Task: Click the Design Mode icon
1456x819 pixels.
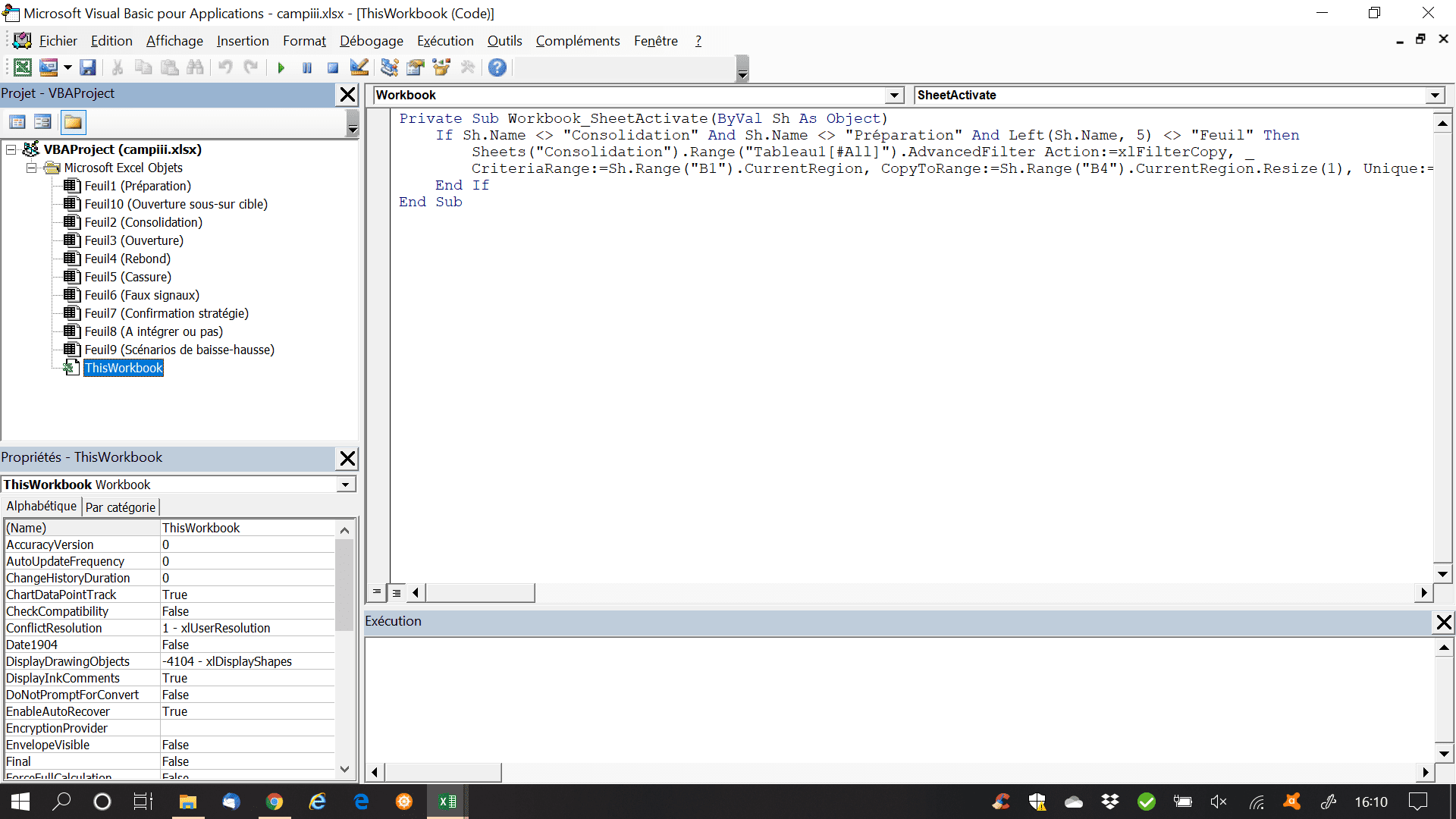Action: click(x=359, y=67)
